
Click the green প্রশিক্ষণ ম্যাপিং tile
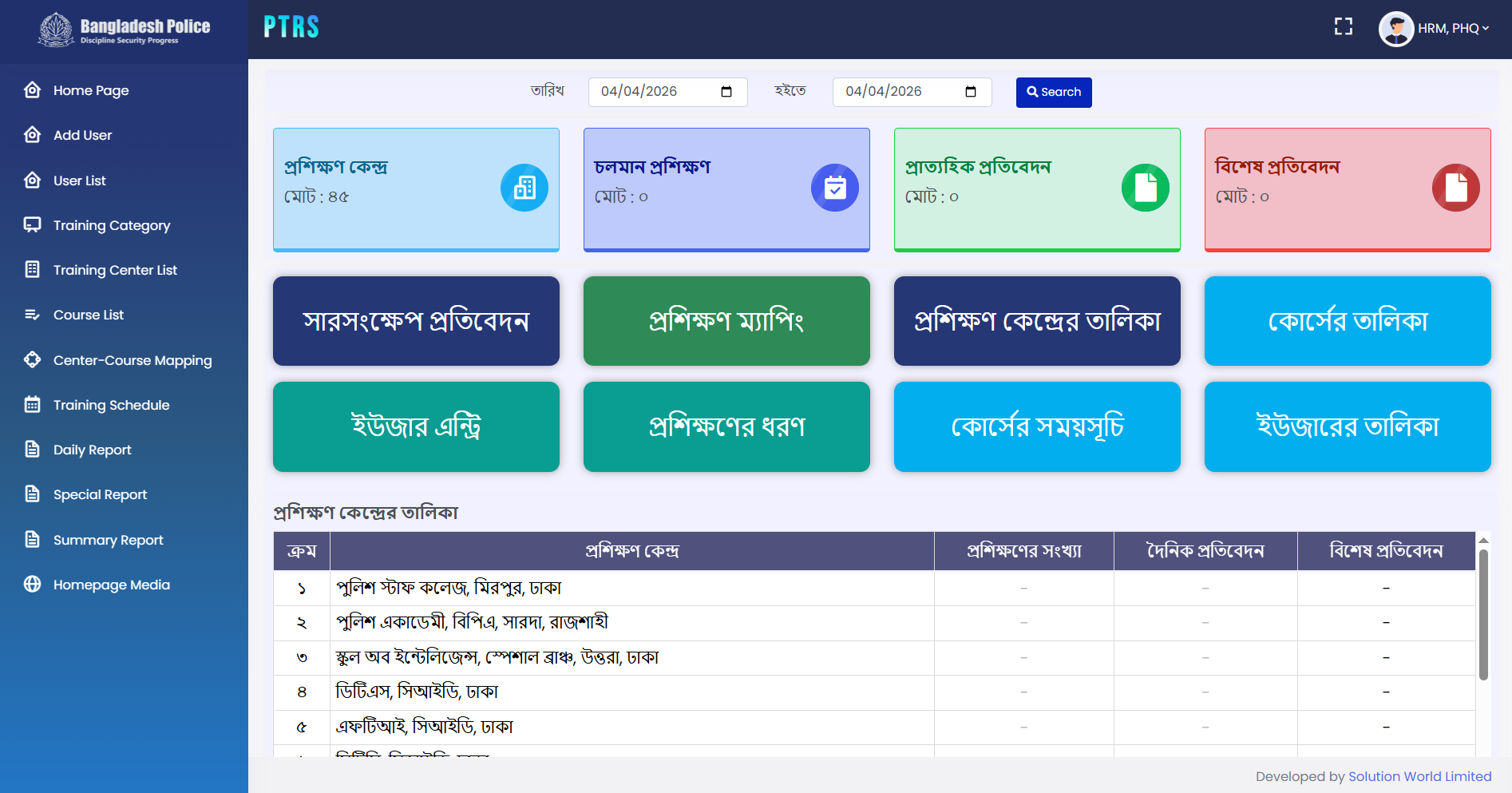coord(726,321)
